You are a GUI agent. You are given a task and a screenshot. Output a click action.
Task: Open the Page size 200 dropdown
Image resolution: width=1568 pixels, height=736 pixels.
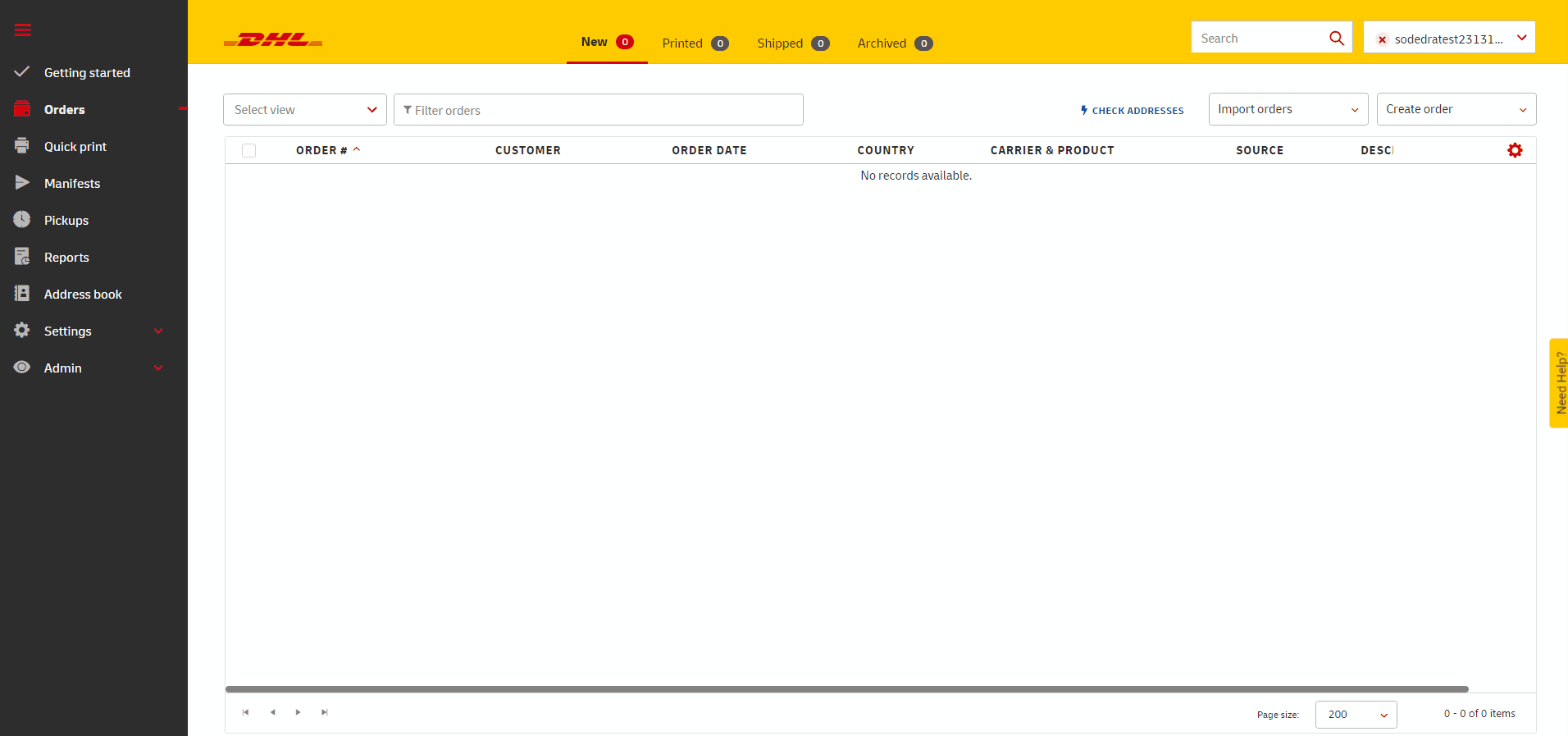click(x=1356, y=714)
